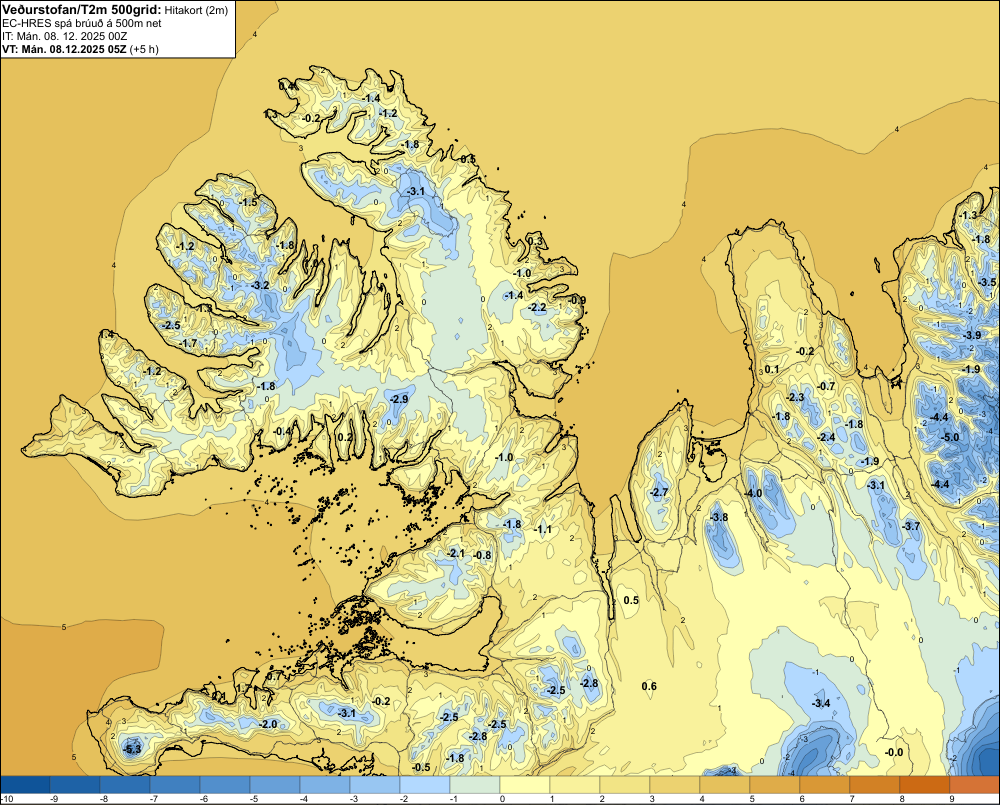The image size is (1000, 805).
Task: Click the 'Hitakort (2m)' label in the header
Action: tap(195, 10)
